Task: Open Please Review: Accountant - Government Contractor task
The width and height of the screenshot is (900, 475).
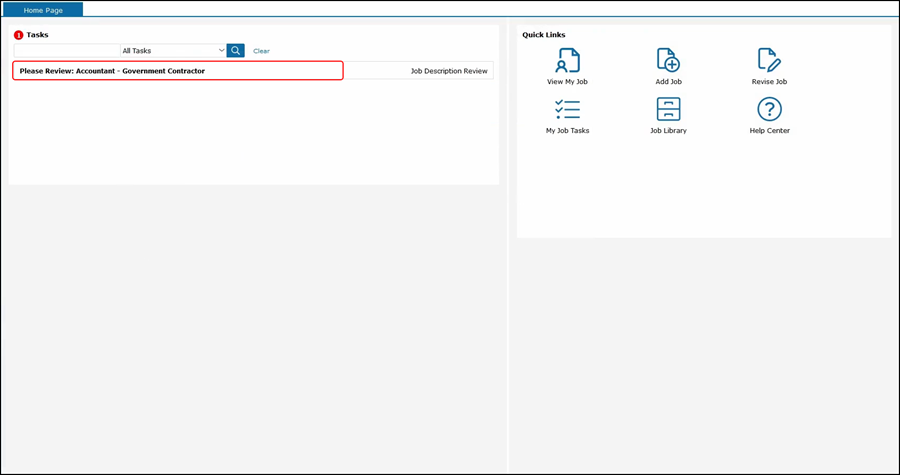Action: tap(112, 71)
